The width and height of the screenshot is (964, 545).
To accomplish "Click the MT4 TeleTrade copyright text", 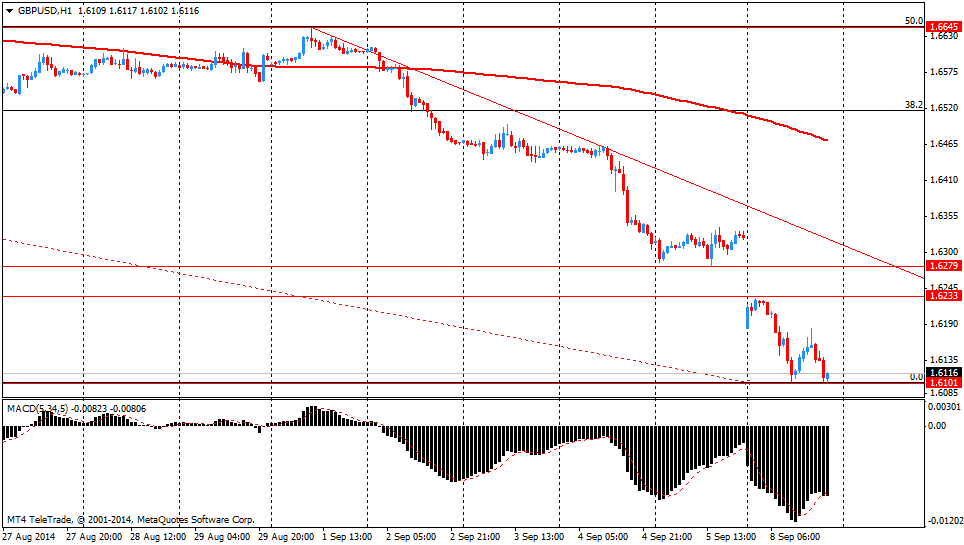I will pyautogui.click(x=130, y=520).
